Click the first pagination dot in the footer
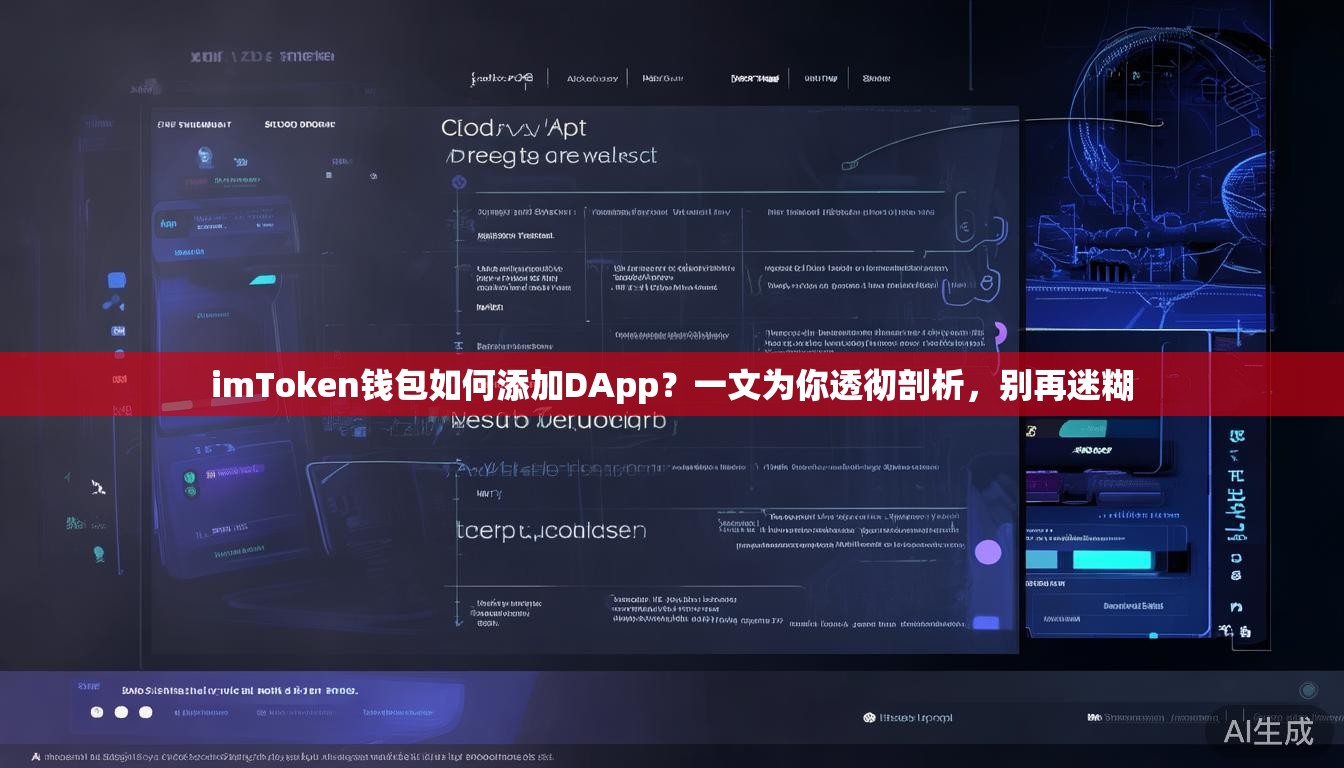The height and width of the screenshot is (768, 1344). (x=96, y=714)
